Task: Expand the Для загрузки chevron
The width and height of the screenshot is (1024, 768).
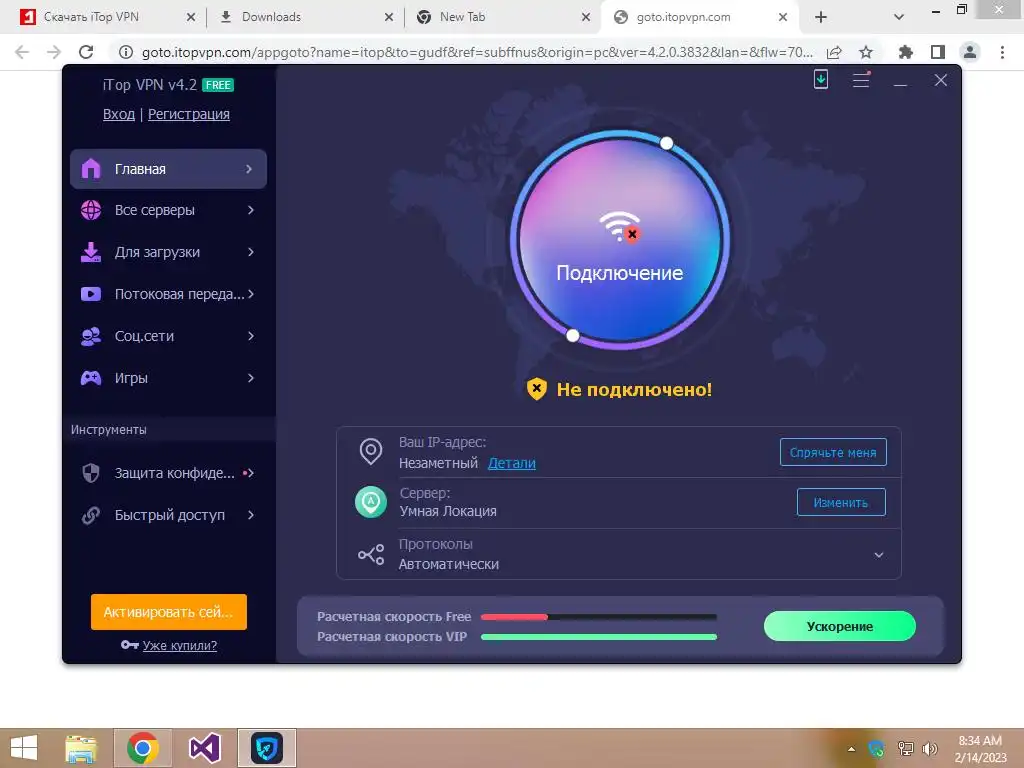Action: click(x=251, y=252)
